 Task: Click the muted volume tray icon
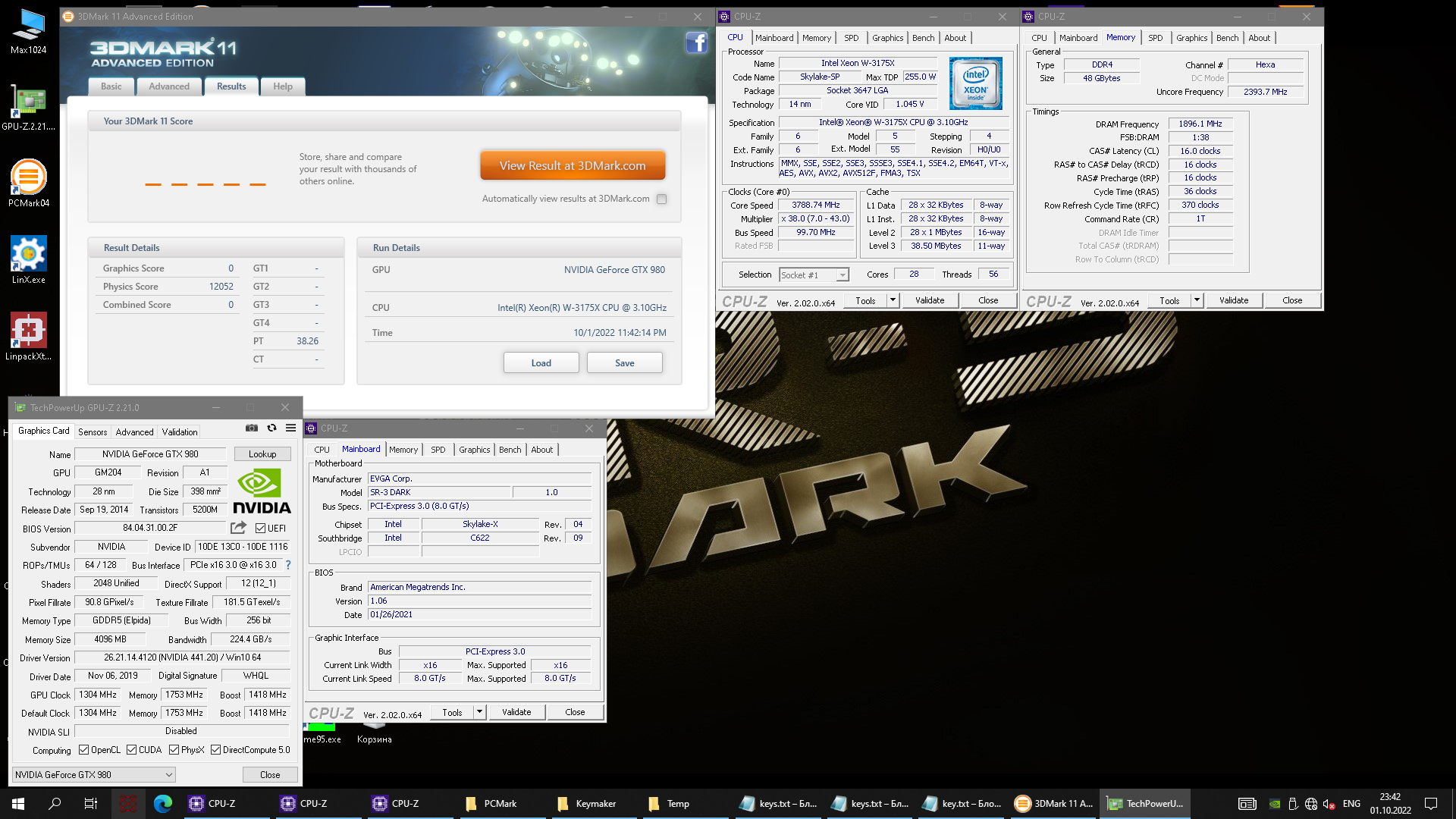1329,804
